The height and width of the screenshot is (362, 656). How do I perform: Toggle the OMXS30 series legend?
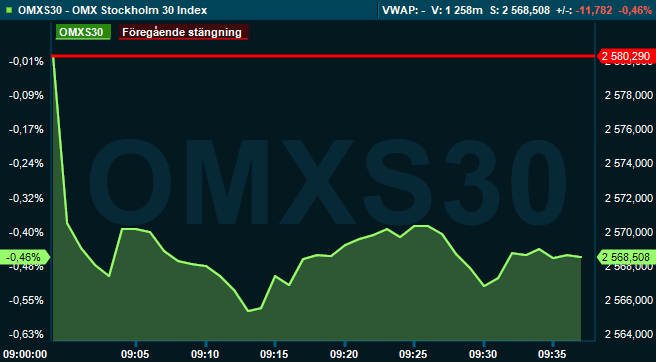[x=83, y=32]
